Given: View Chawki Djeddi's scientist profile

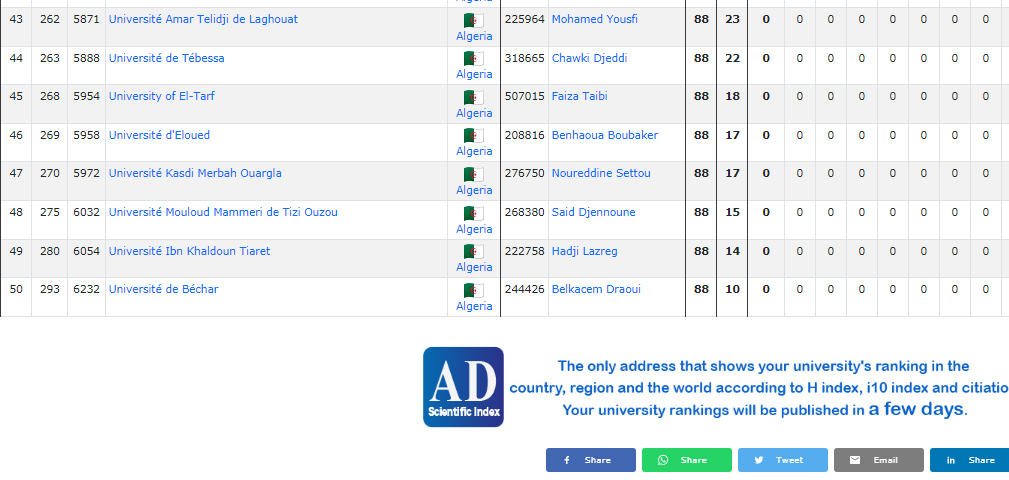Looking at the screenshot, I should (589, 58).
